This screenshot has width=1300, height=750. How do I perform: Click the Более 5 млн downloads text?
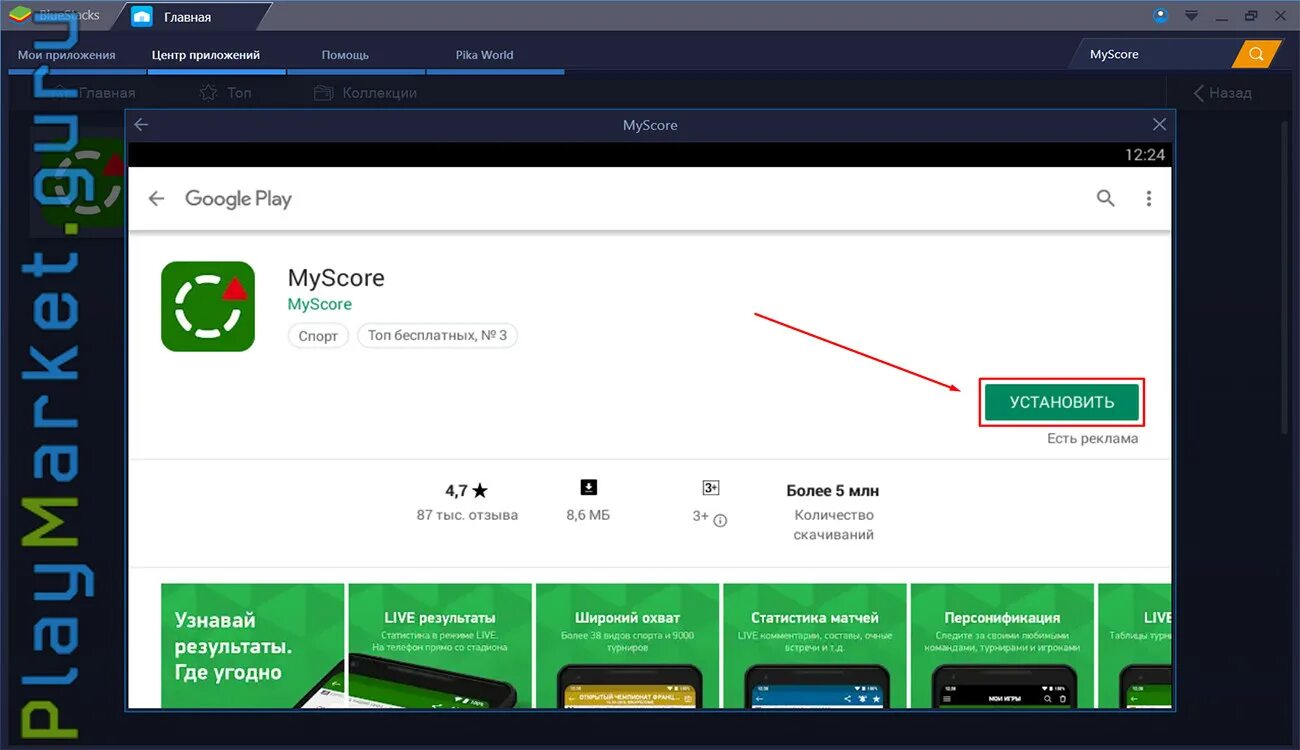[833, 491]
